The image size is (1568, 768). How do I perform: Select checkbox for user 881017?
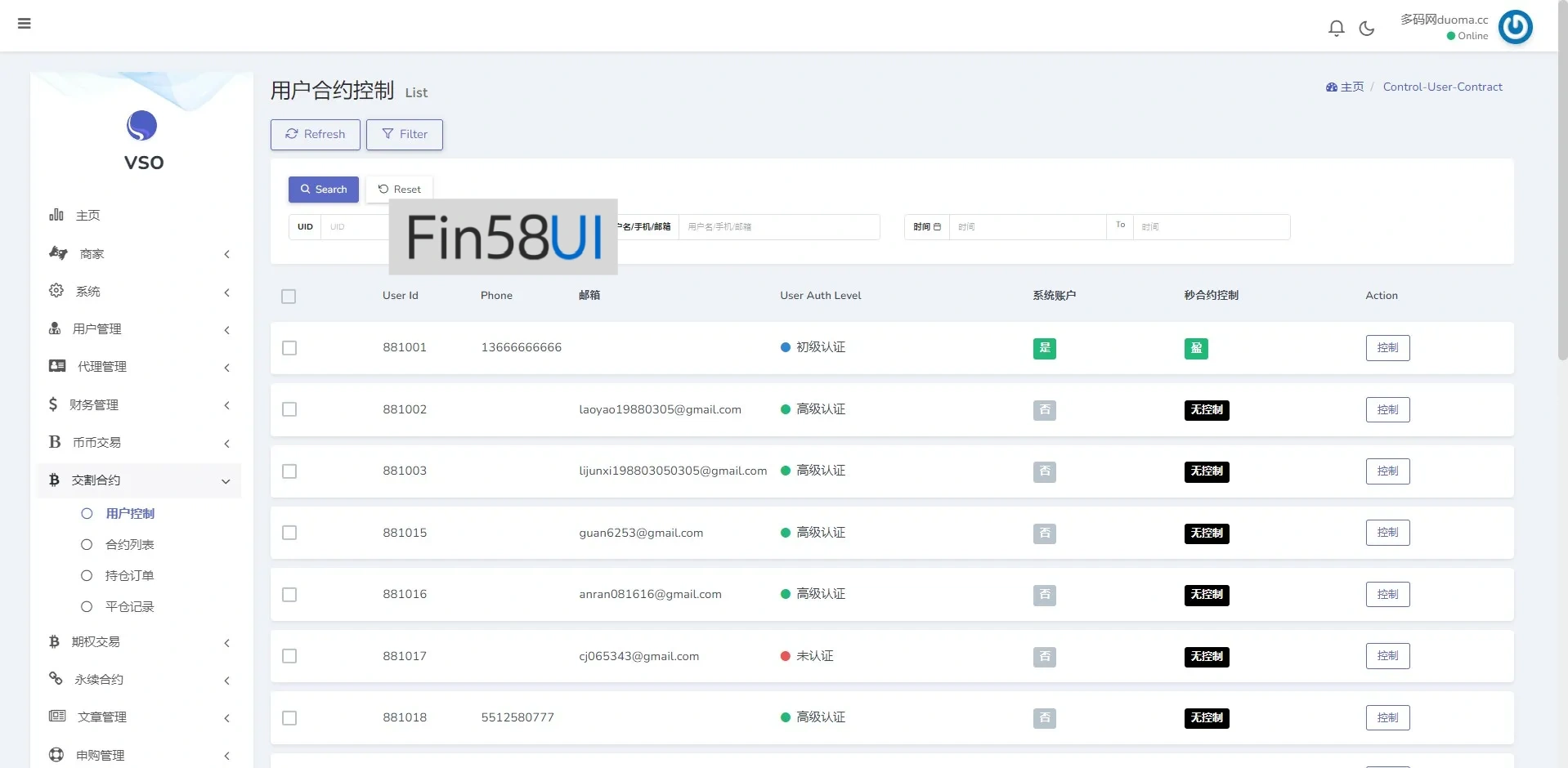pyautogui.click(x=289, y=656)
